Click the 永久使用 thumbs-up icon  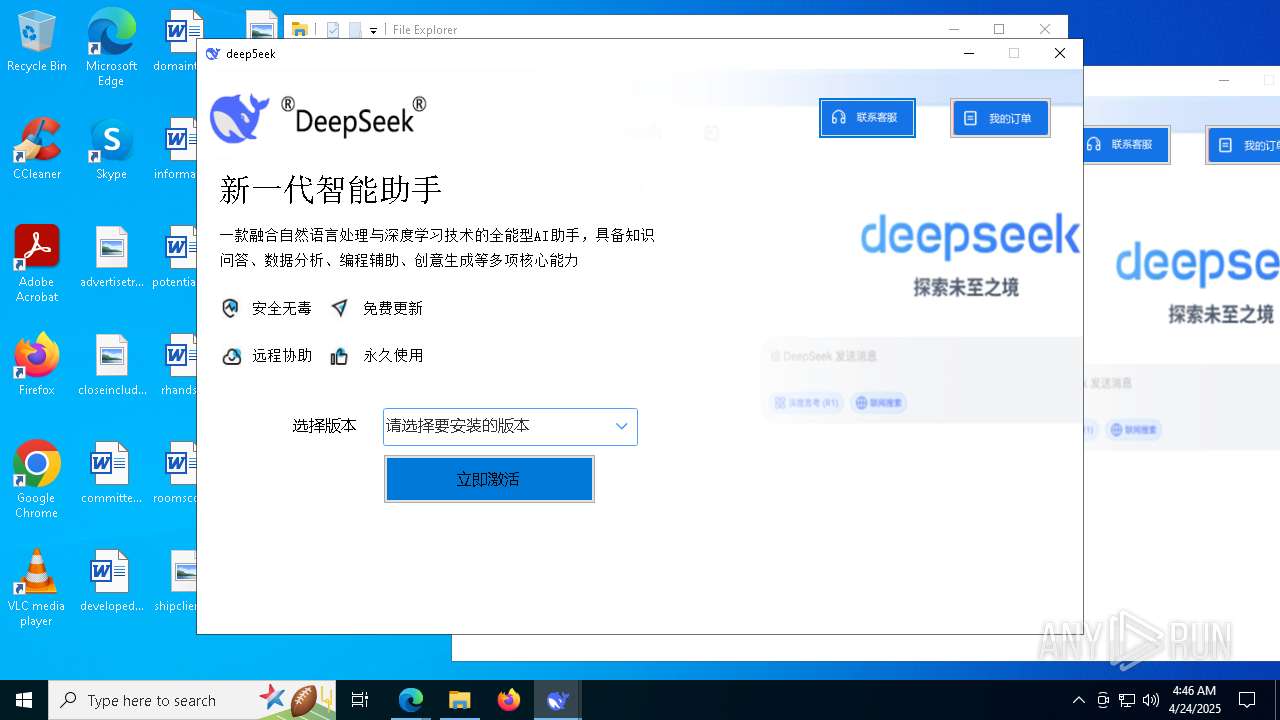pyautogui.click(x=339, y=356)
